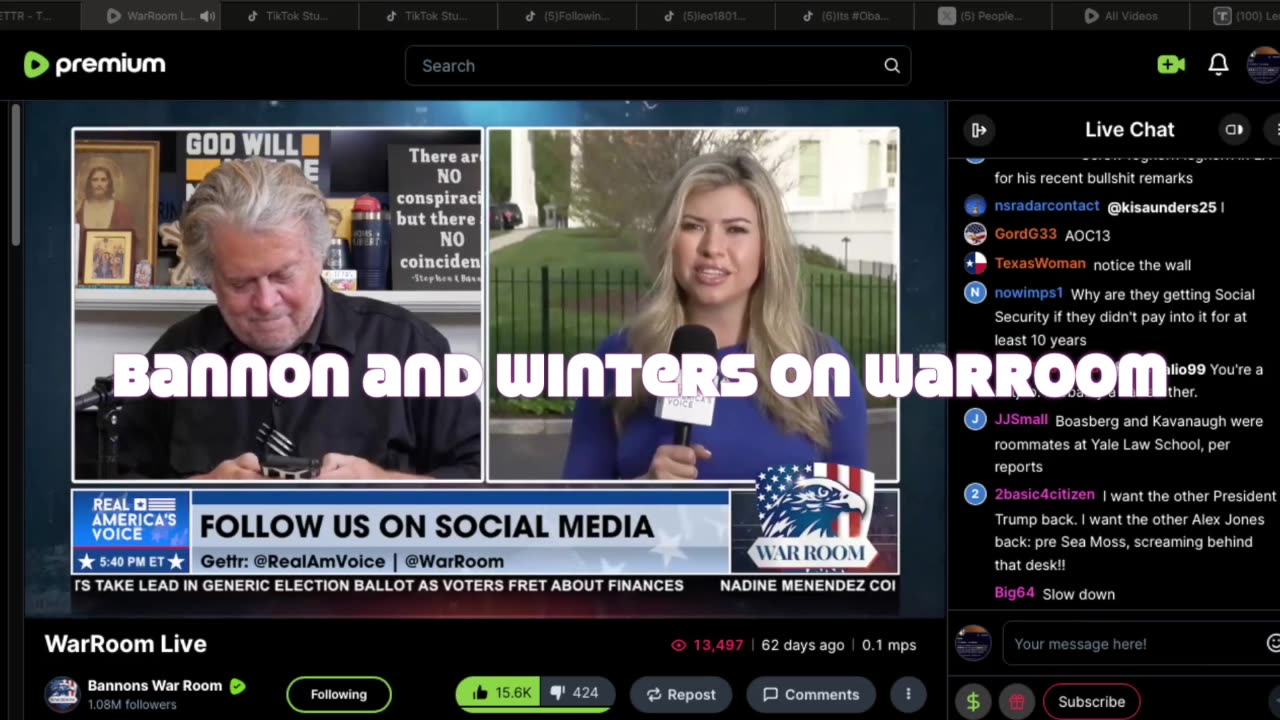Screen dimensions: 1280x720
Task: Click JJSmall's J avatar
Action: [975, 420]
